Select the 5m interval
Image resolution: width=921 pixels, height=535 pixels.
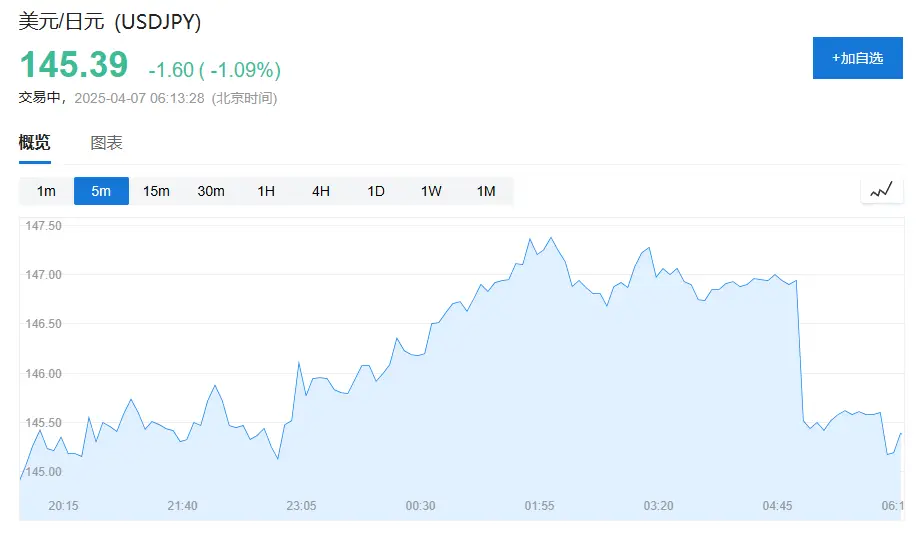pos(101,191)
